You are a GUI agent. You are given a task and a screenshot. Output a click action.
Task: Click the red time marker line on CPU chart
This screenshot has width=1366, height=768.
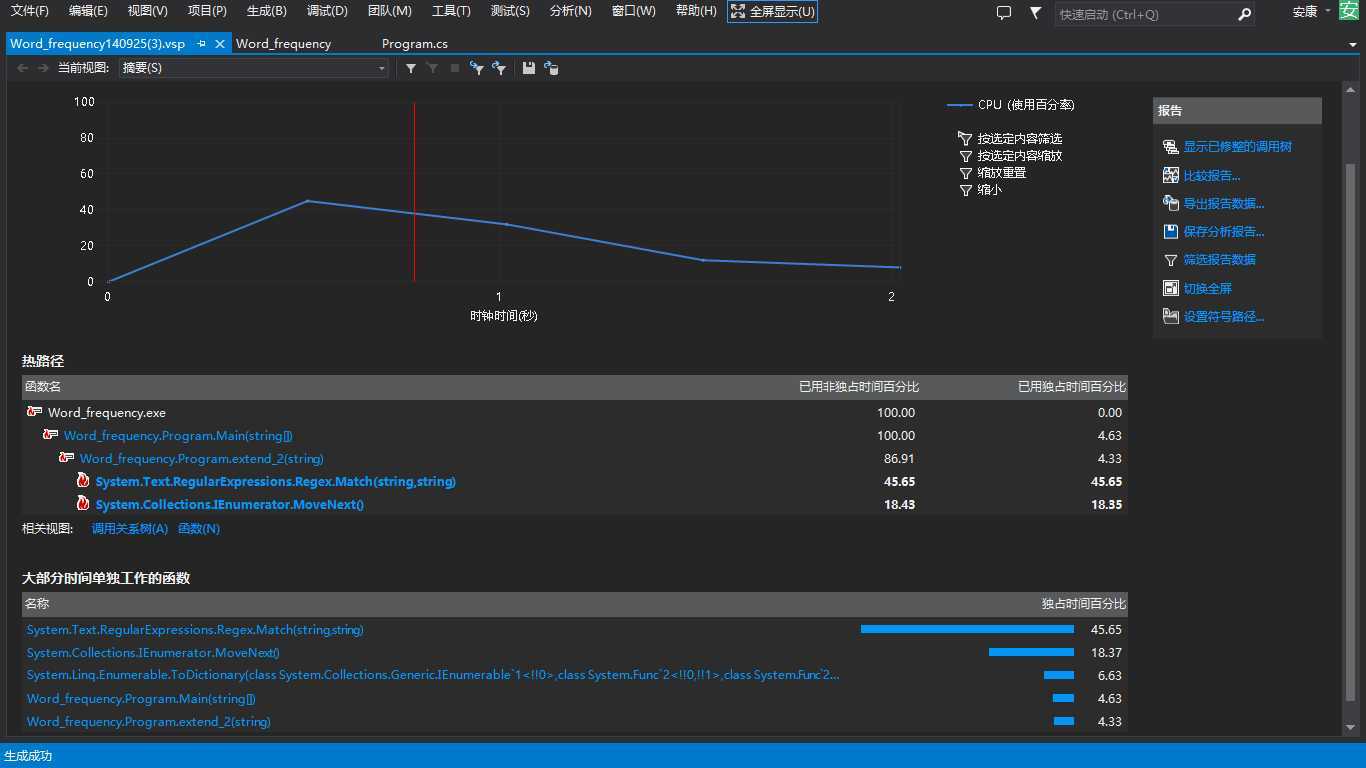pyautogui.click(x=414, y=192)
